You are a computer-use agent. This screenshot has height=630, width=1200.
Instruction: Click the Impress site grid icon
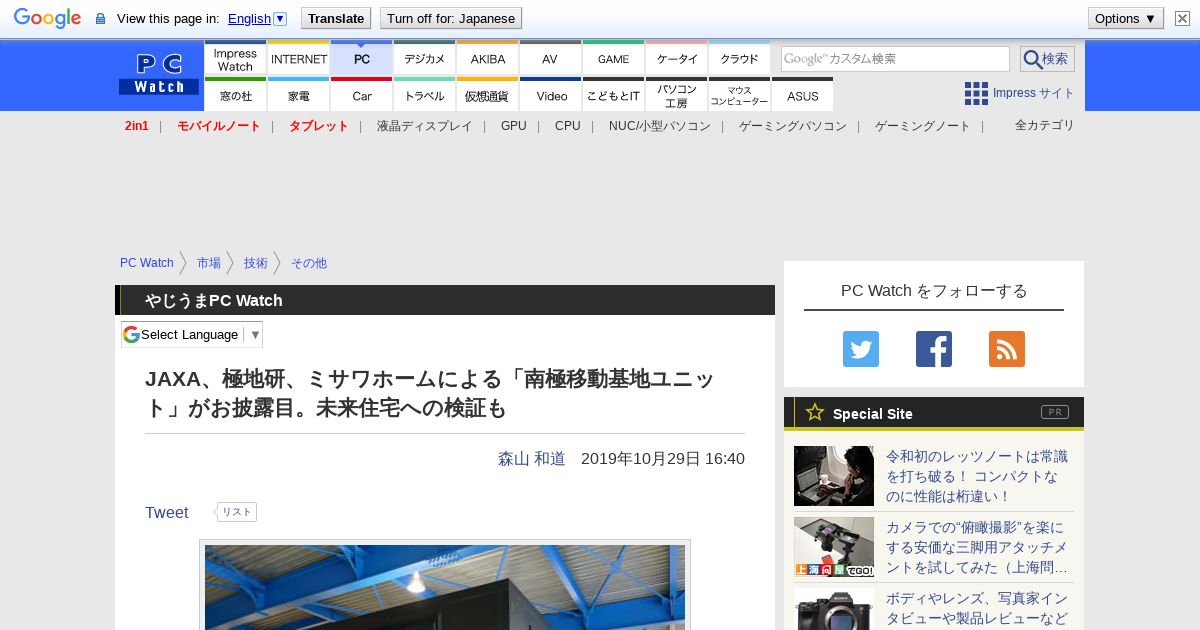[976, 93]
